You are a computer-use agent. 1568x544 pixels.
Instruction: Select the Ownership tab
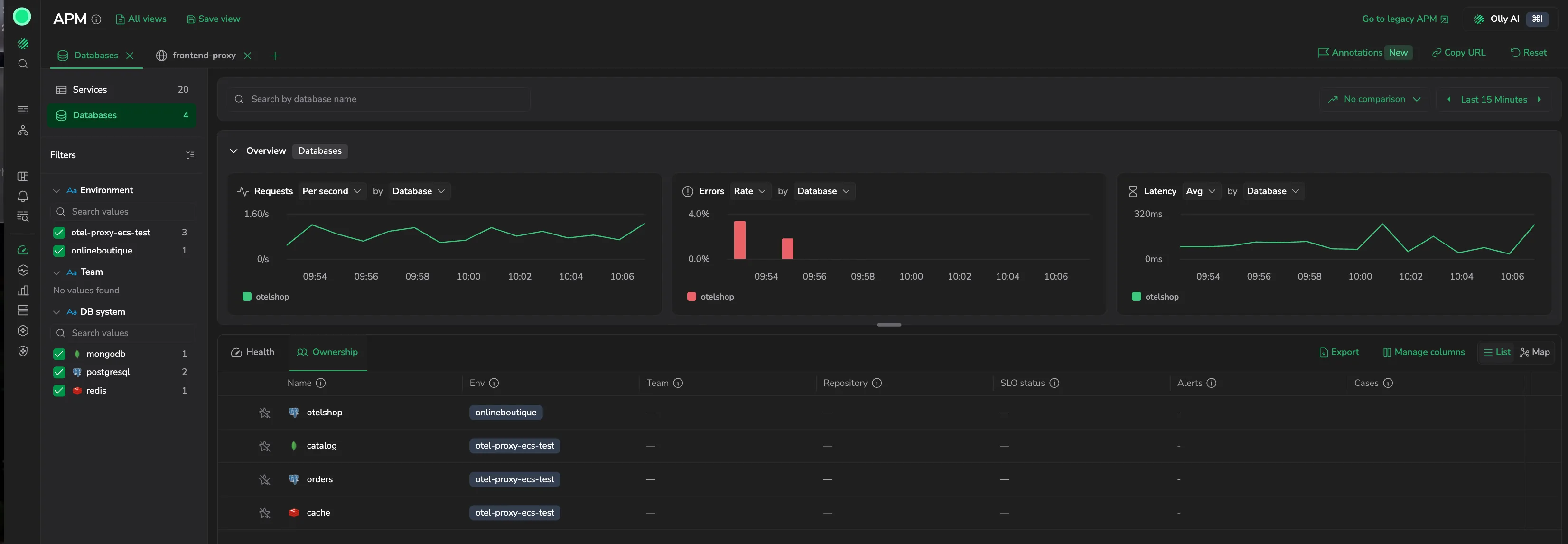327,352
